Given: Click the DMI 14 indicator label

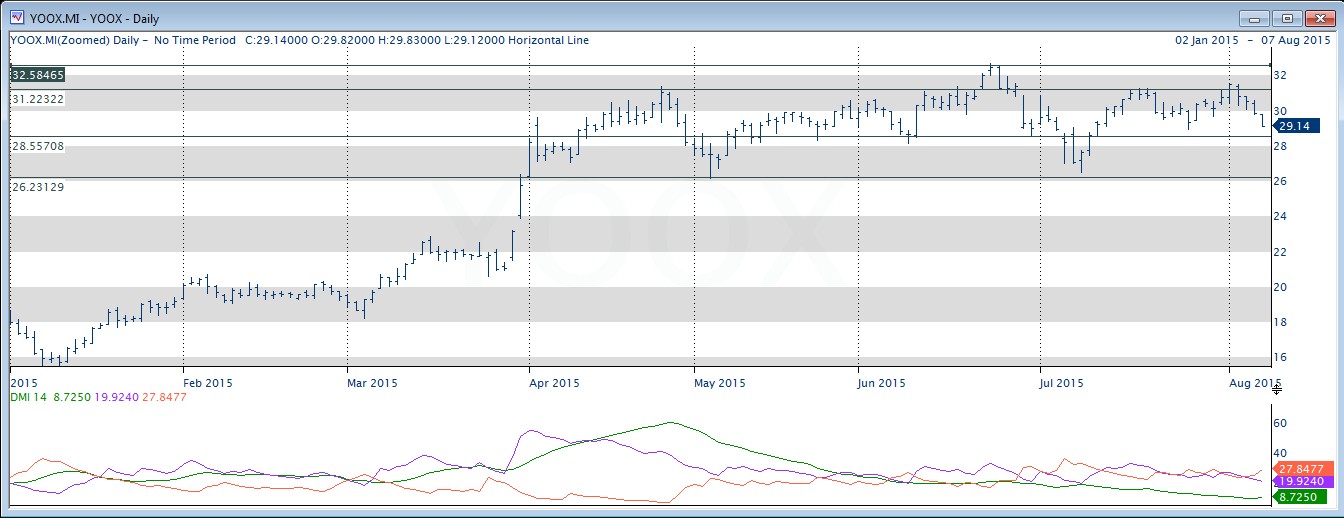Looking at the screenshot, I should [28, 397].
